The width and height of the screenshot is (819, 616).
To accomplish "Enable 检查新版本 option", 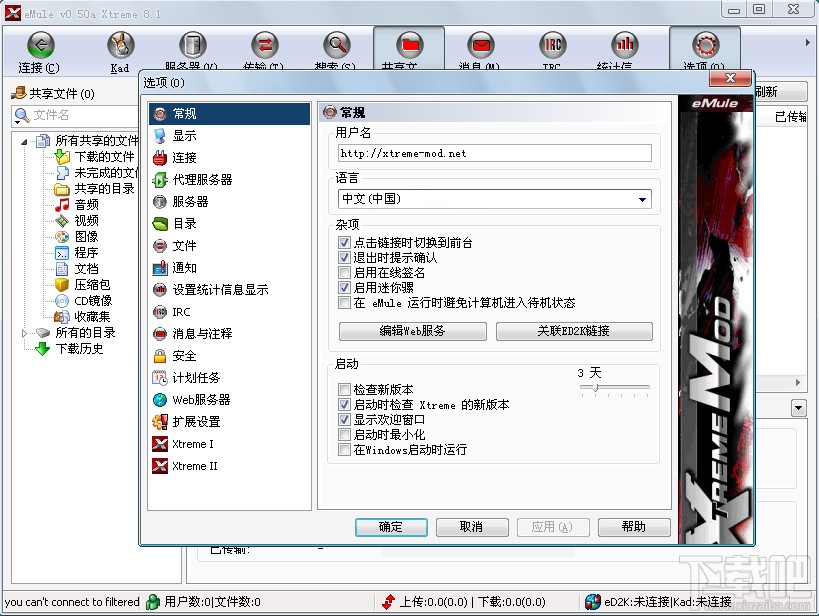I will (345, 389).
